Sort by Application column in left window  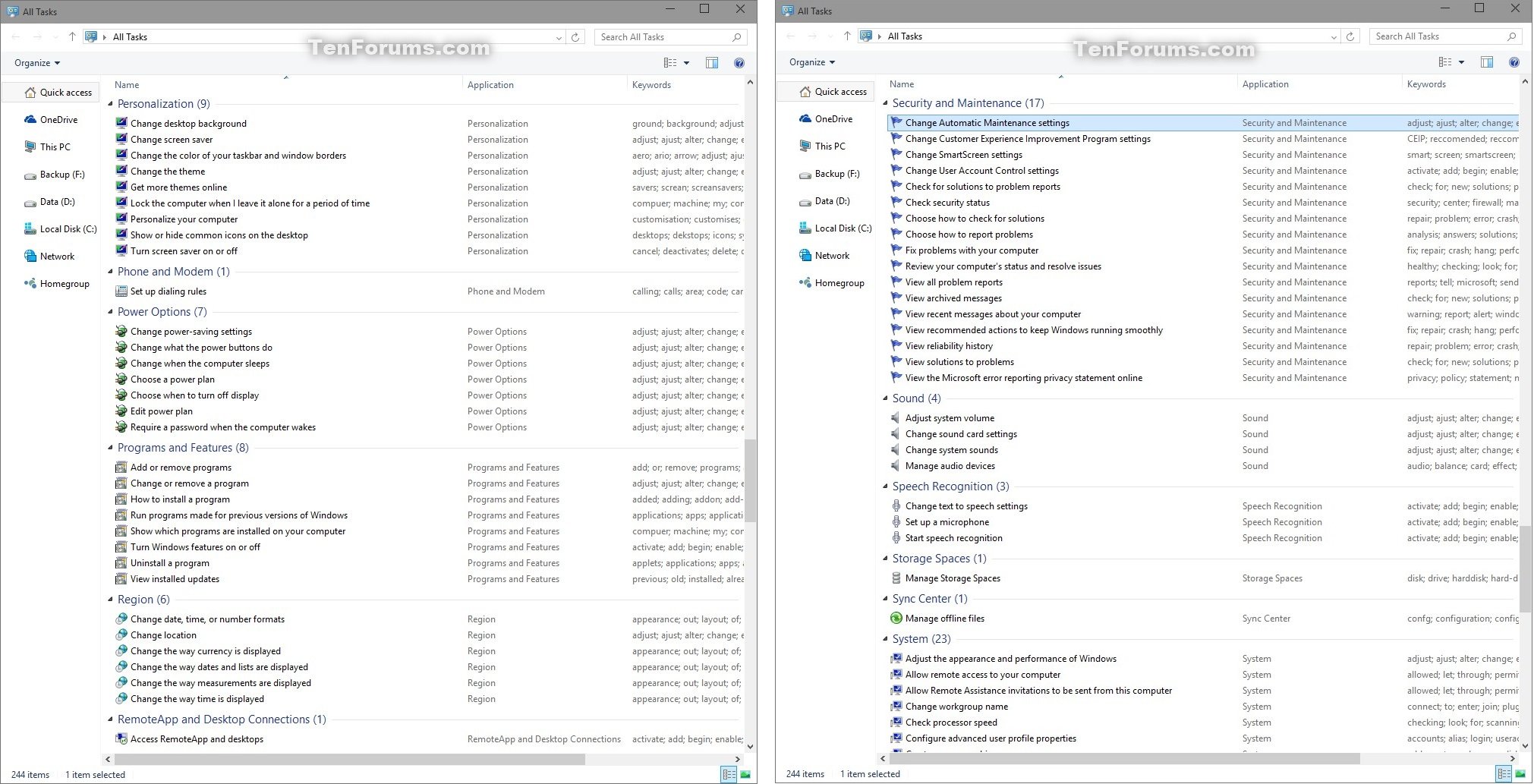(490, 85)
